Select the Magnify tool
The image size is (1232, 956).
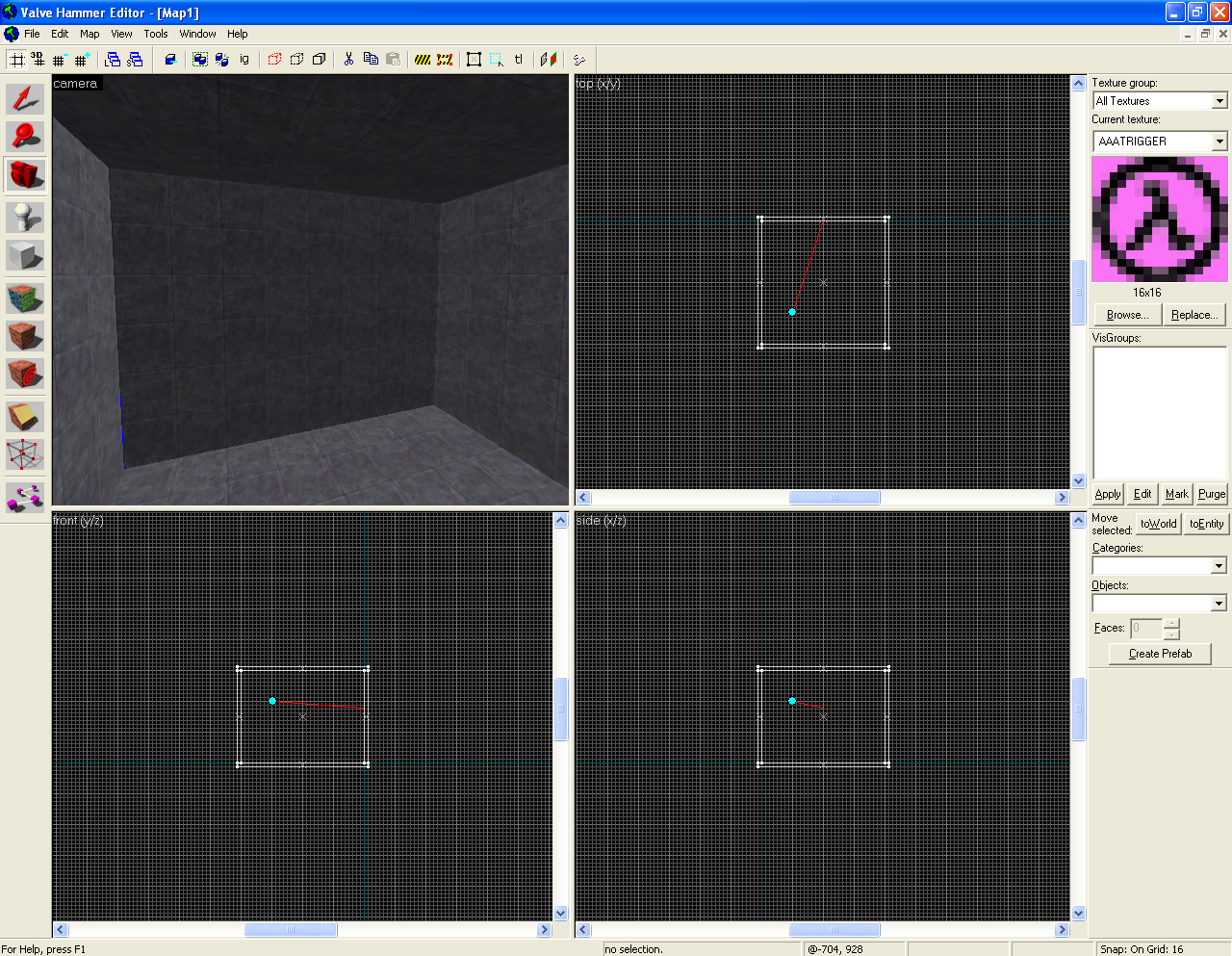(x=25, y=137)
